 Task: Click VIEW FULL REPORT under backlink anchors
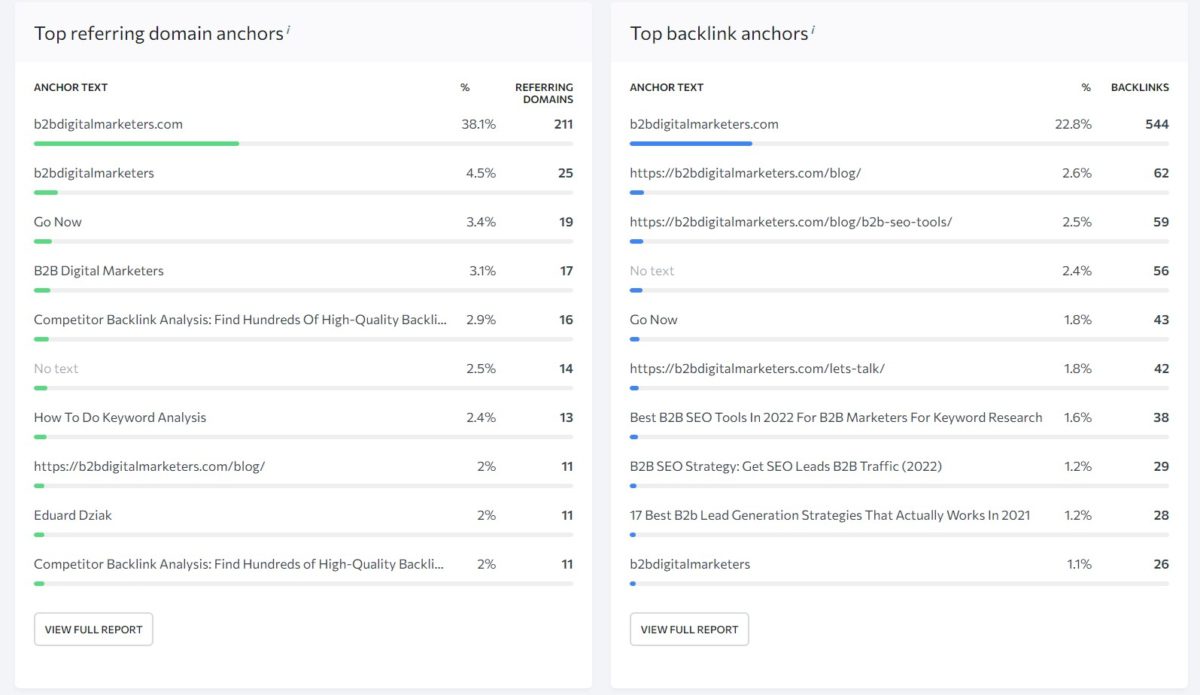tap(689, 629)
